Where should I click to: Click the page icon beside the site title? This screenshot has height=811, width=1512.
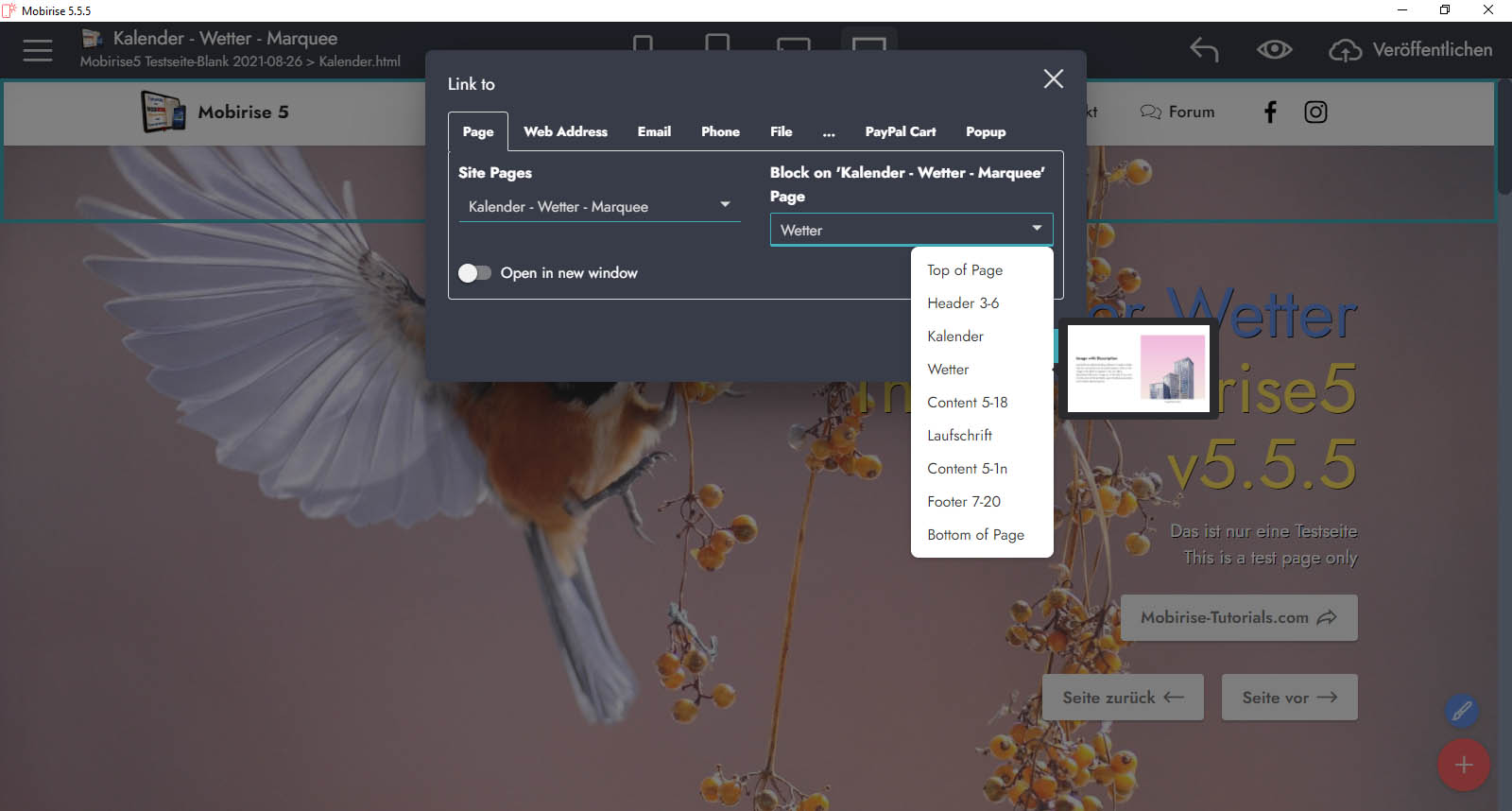92,39
